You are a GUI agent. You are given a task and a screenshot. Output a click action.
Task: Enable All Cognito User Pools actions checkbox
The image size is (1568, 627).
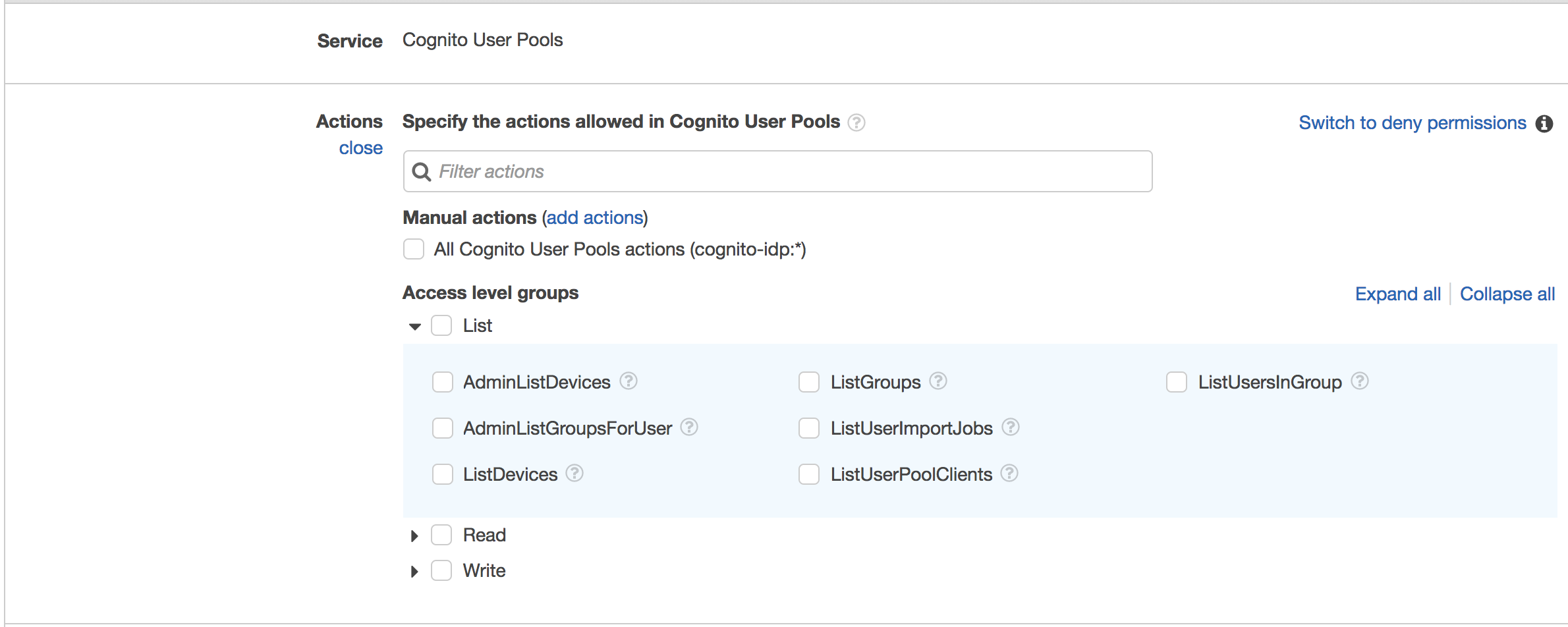[414, 250]
